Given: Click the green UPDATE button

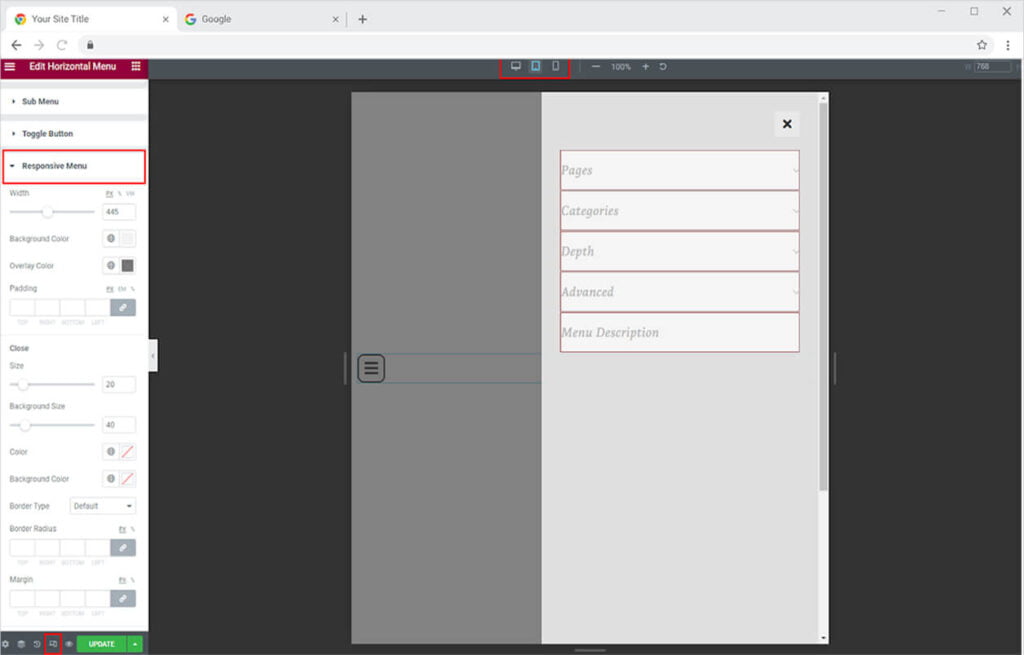Looking at the screenshot, I should pyautogui.click(x=101, y=644).
